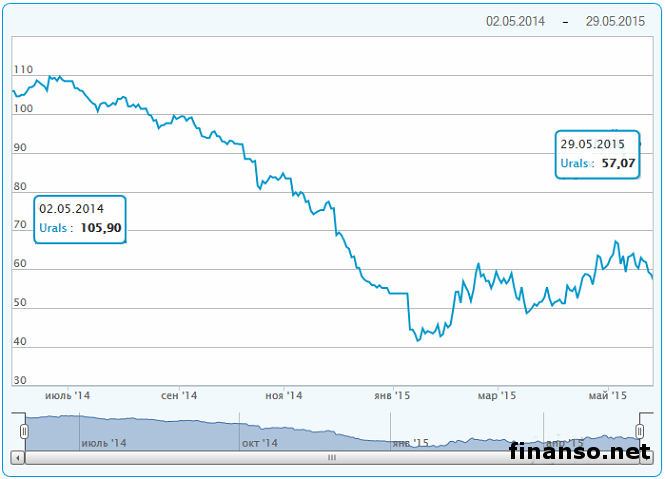Viewport: 665px width, 479px height.
Task: Click the 29.05.2015 Urals 57,07 tooltip
Action: tap(597, 153)
